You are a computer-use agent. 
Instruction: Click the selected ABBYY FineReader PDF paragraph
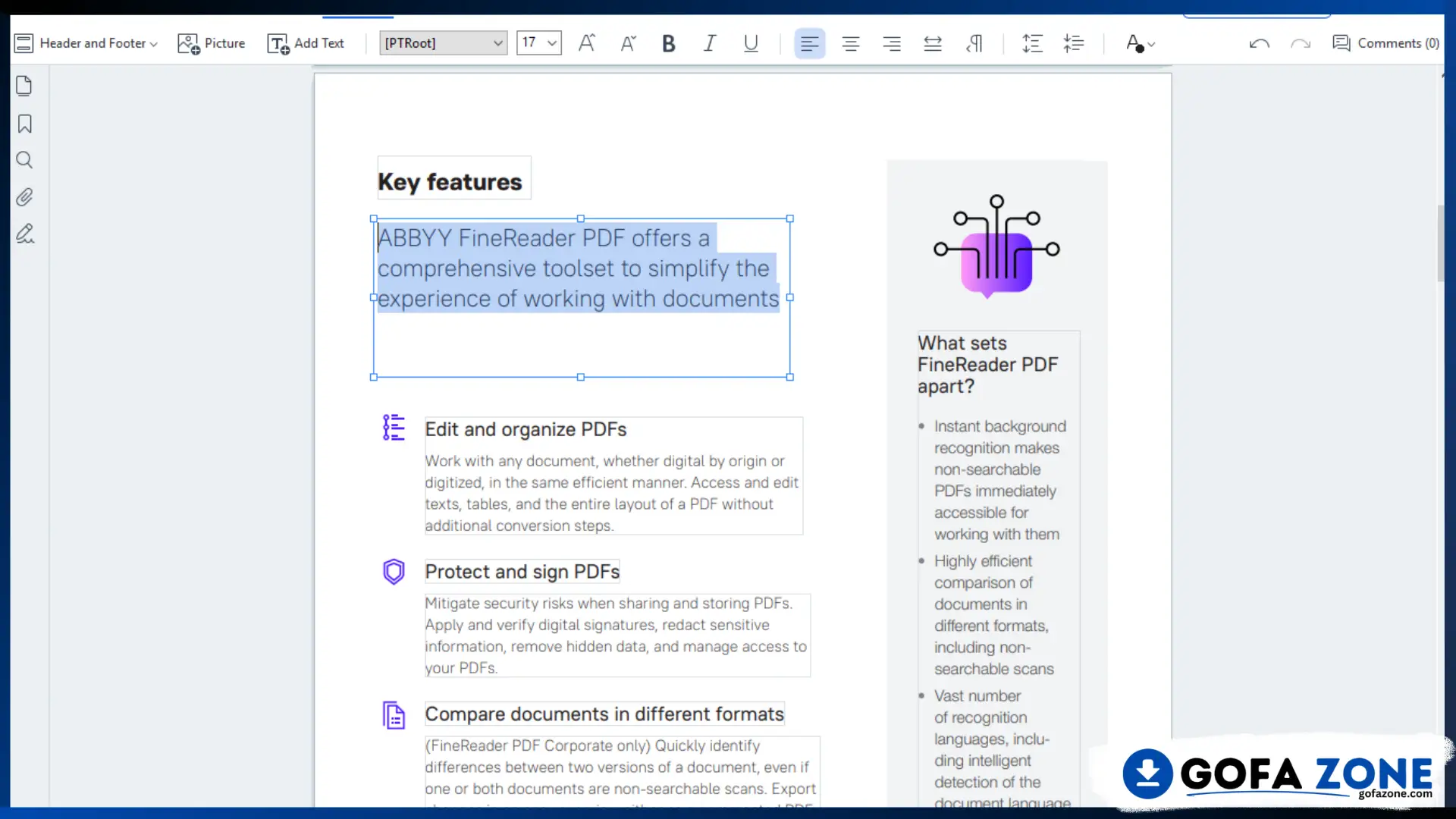coord(578,268)
